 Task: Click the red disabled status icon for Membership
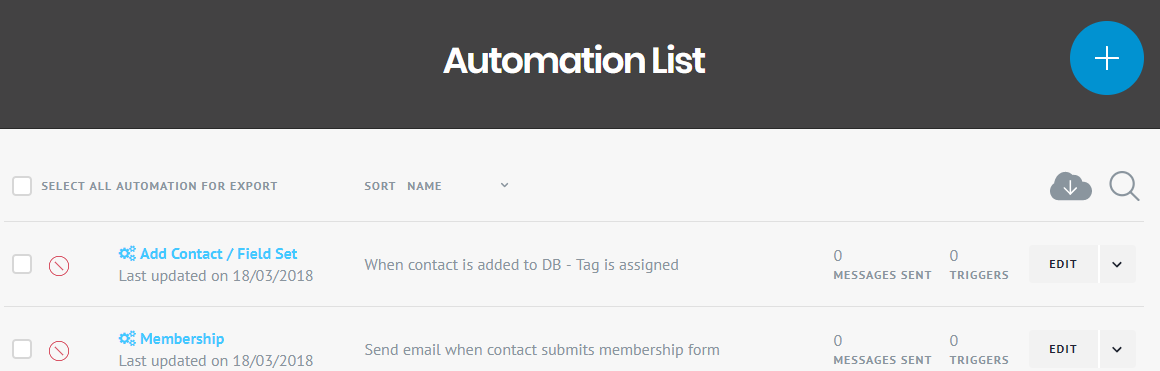(59, 350)
